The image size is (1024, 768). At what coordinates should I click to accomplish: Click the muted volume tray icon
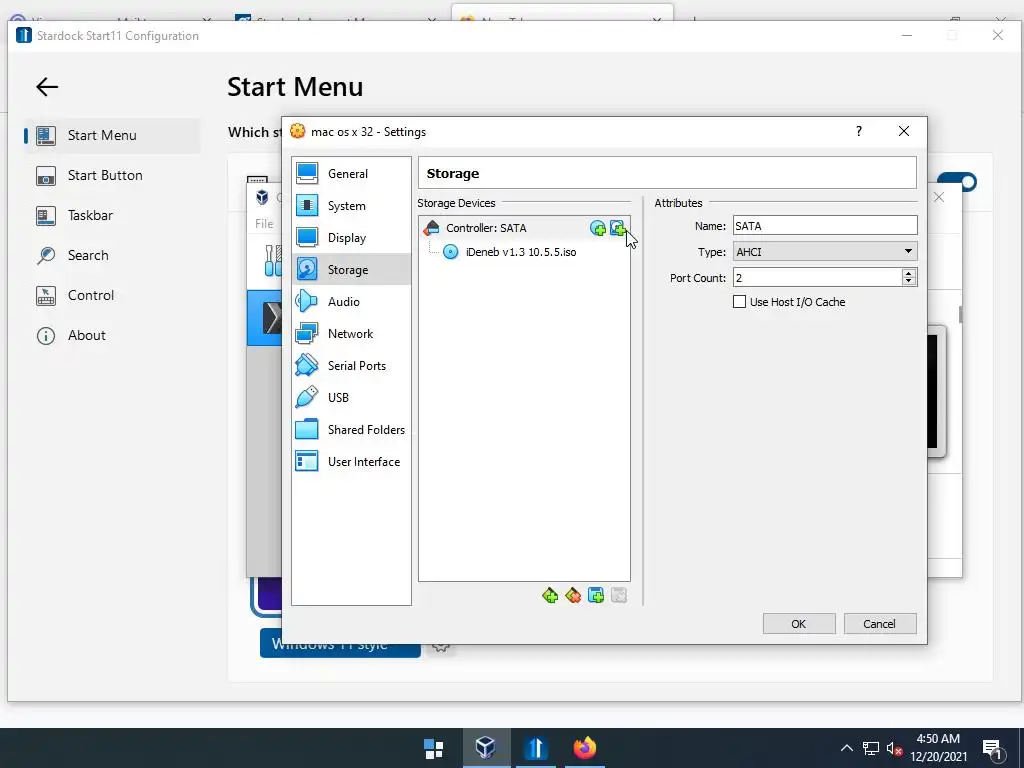(x=895, y=748)
